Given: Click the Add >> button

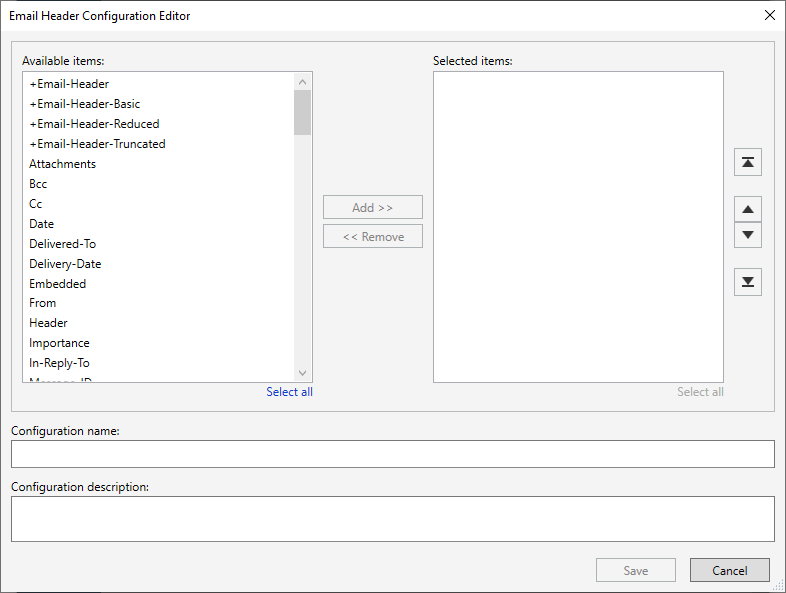Looking at the screenshot, I should click(x=372, y=207).
